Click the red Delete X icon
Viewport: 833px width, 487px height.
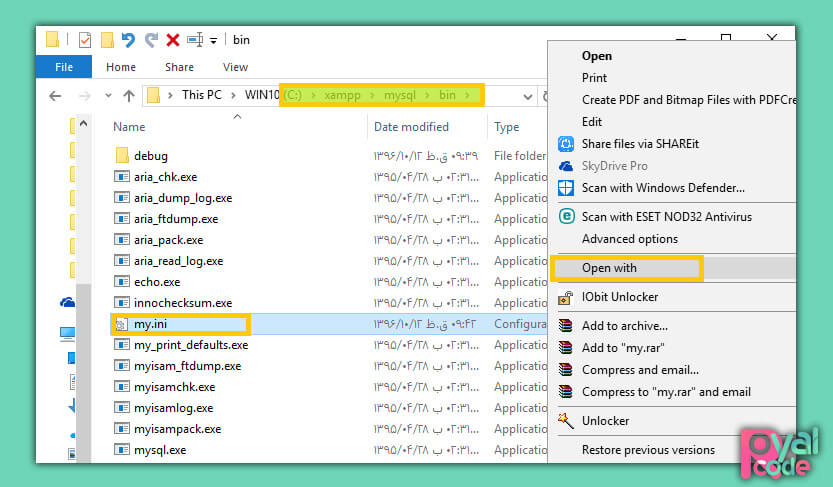click(173, 40)
